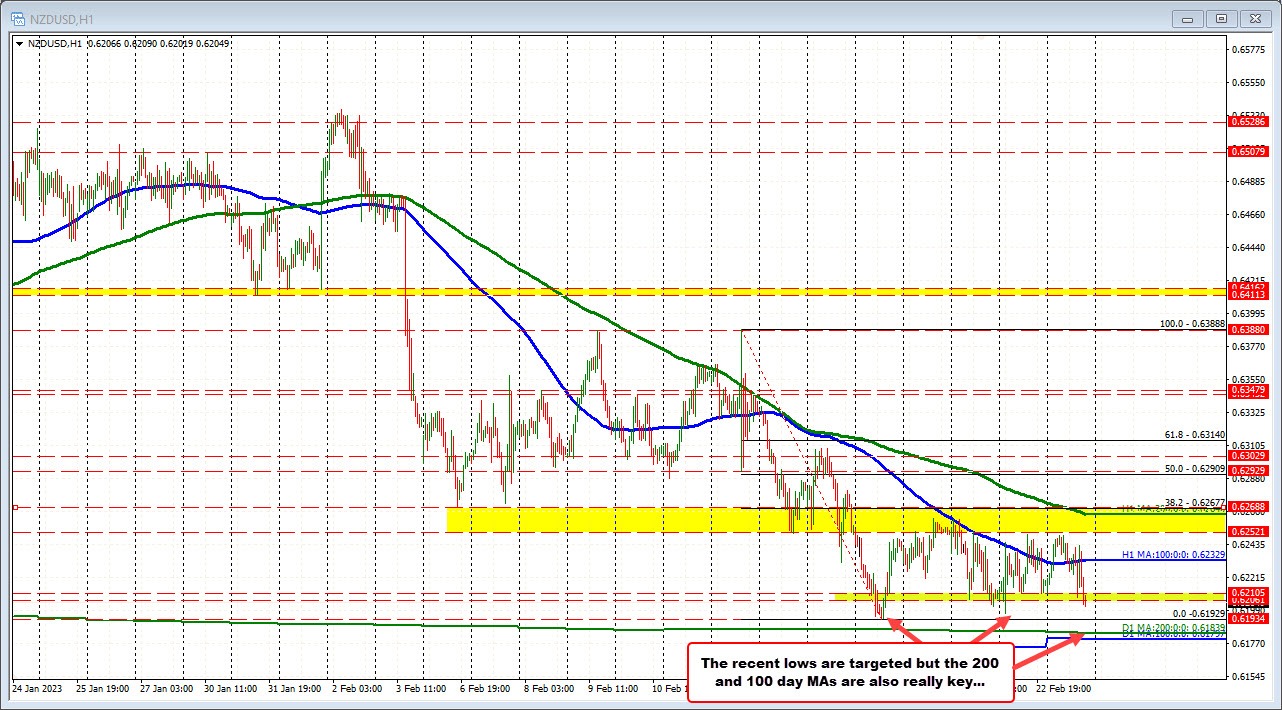Click the 50.0 - 0.62909 Fibonacci label
This screenshot has height=710, width=1282.
[x=1194, y=467]
